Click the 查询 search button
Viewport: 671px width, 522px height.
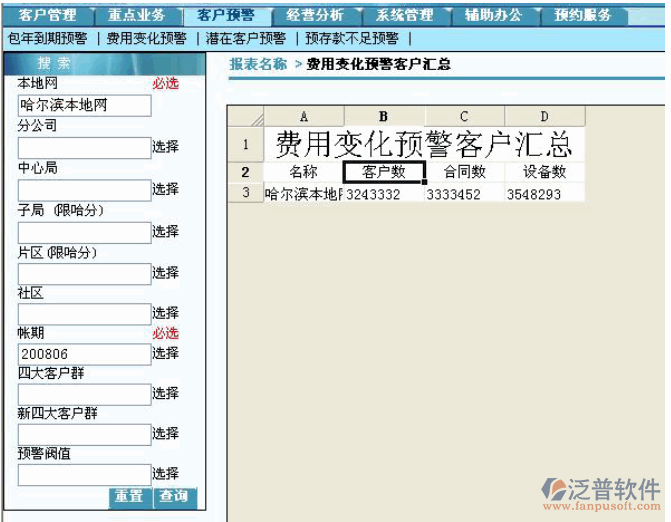(174, 496)
